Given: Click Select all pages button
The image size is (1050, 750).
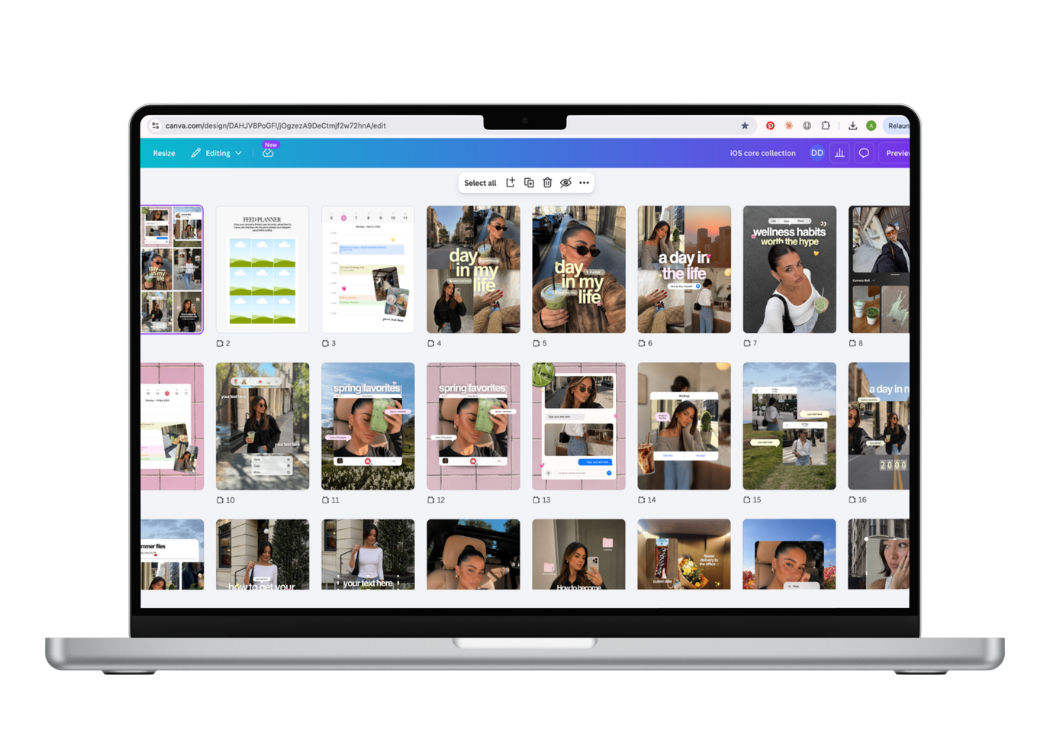Looking at the screenshot, I should click(480, 183).
